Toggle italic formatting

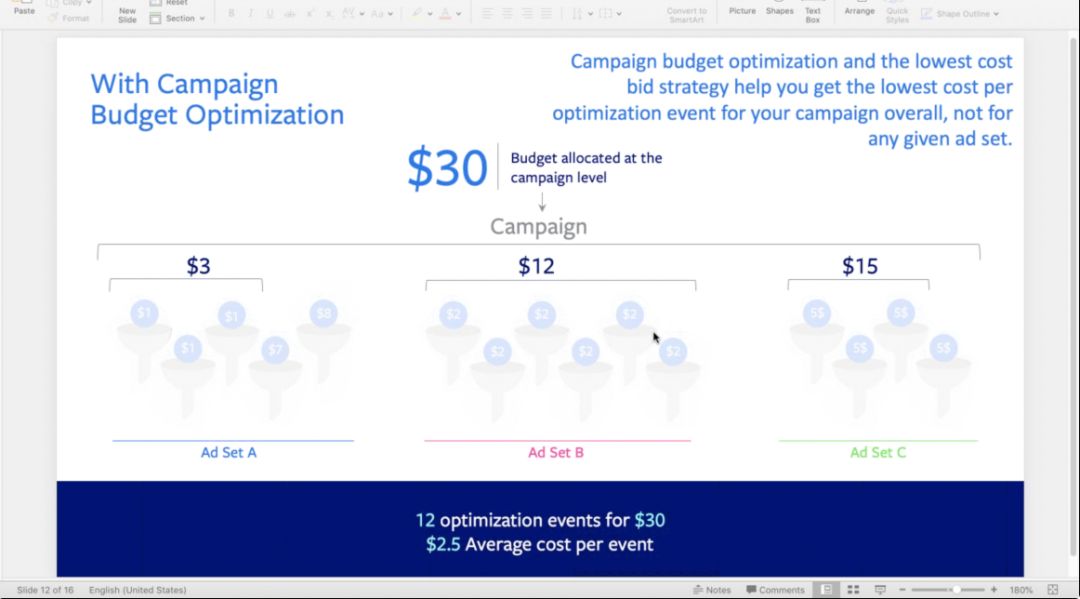click(251, 14)
